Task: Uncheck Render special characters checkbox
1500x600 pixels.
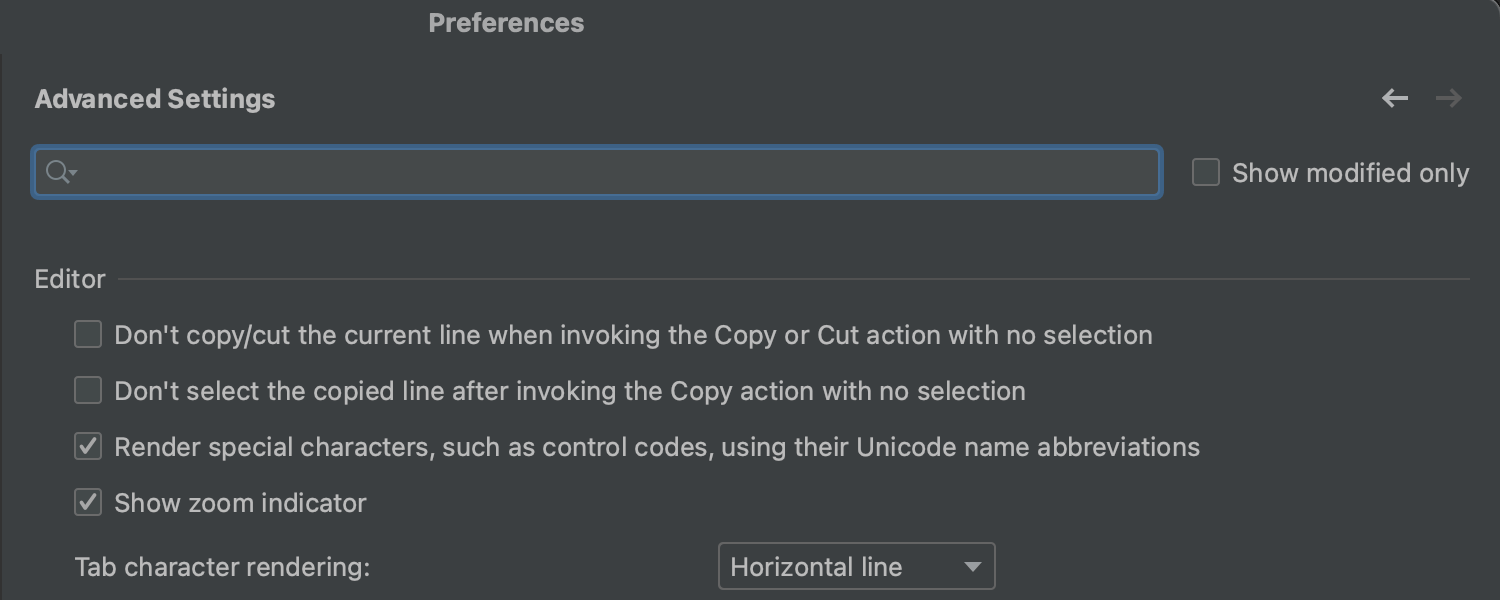Action: tap(88, 447)
